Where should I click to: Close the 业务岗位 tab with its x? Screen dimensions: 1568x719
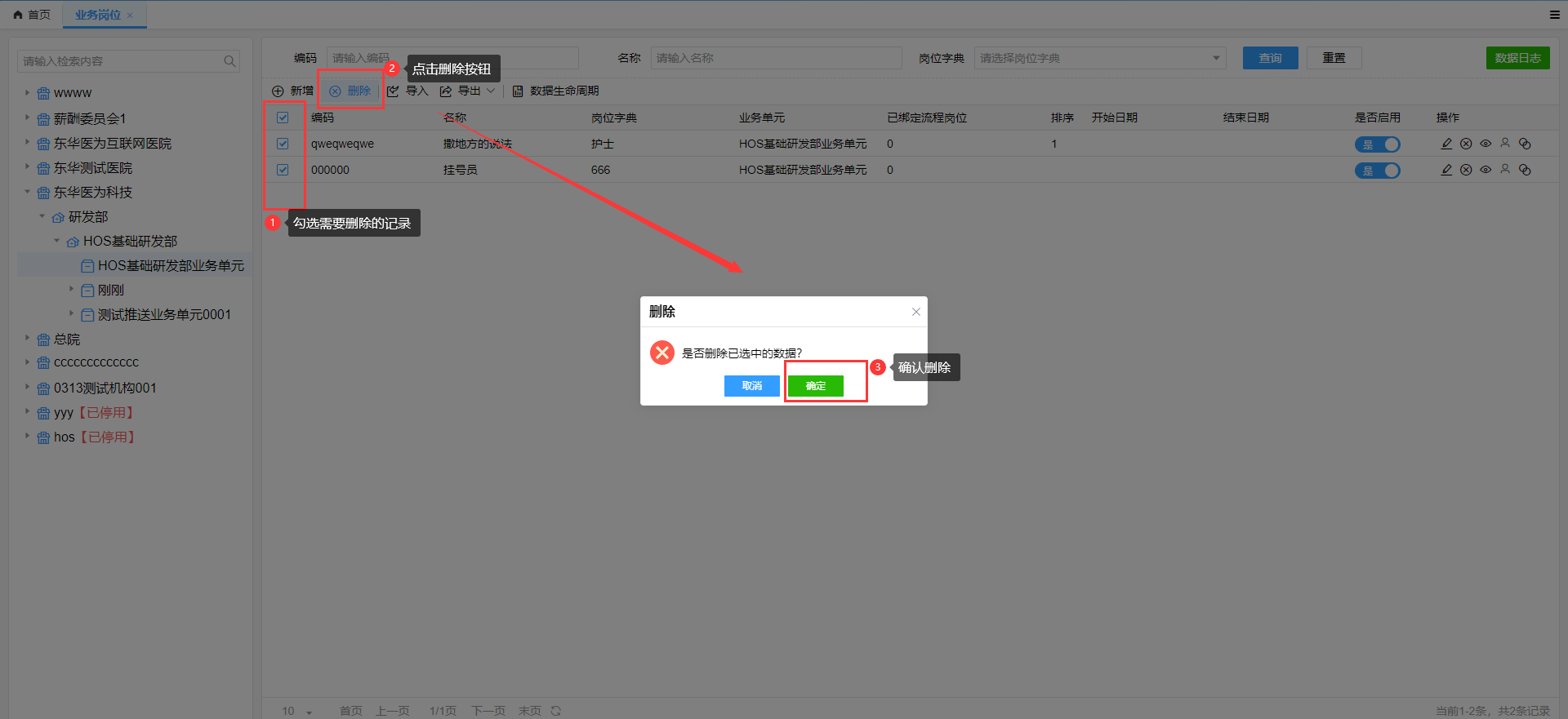[x=130, y=16]
